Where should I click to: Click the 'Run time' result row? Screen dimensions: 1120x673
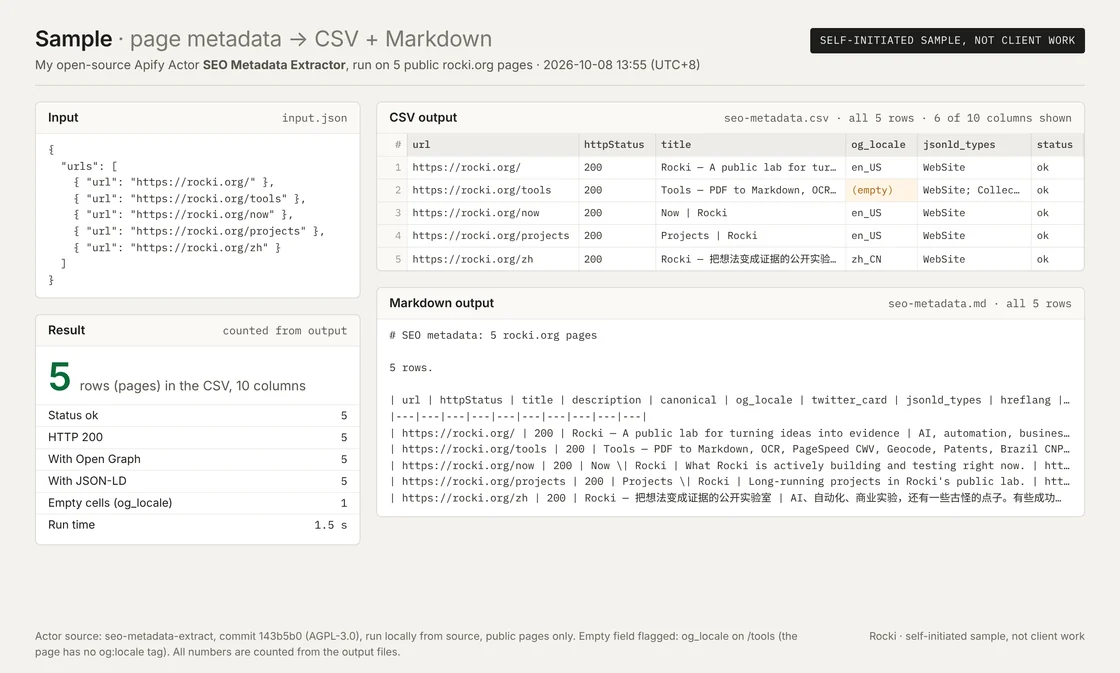pos(198,525)
